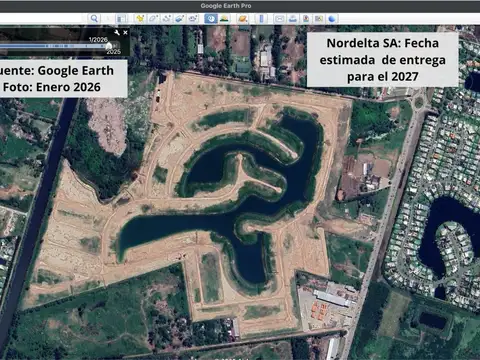
Task: Select the Add Polygon tool
Action: 153,19
